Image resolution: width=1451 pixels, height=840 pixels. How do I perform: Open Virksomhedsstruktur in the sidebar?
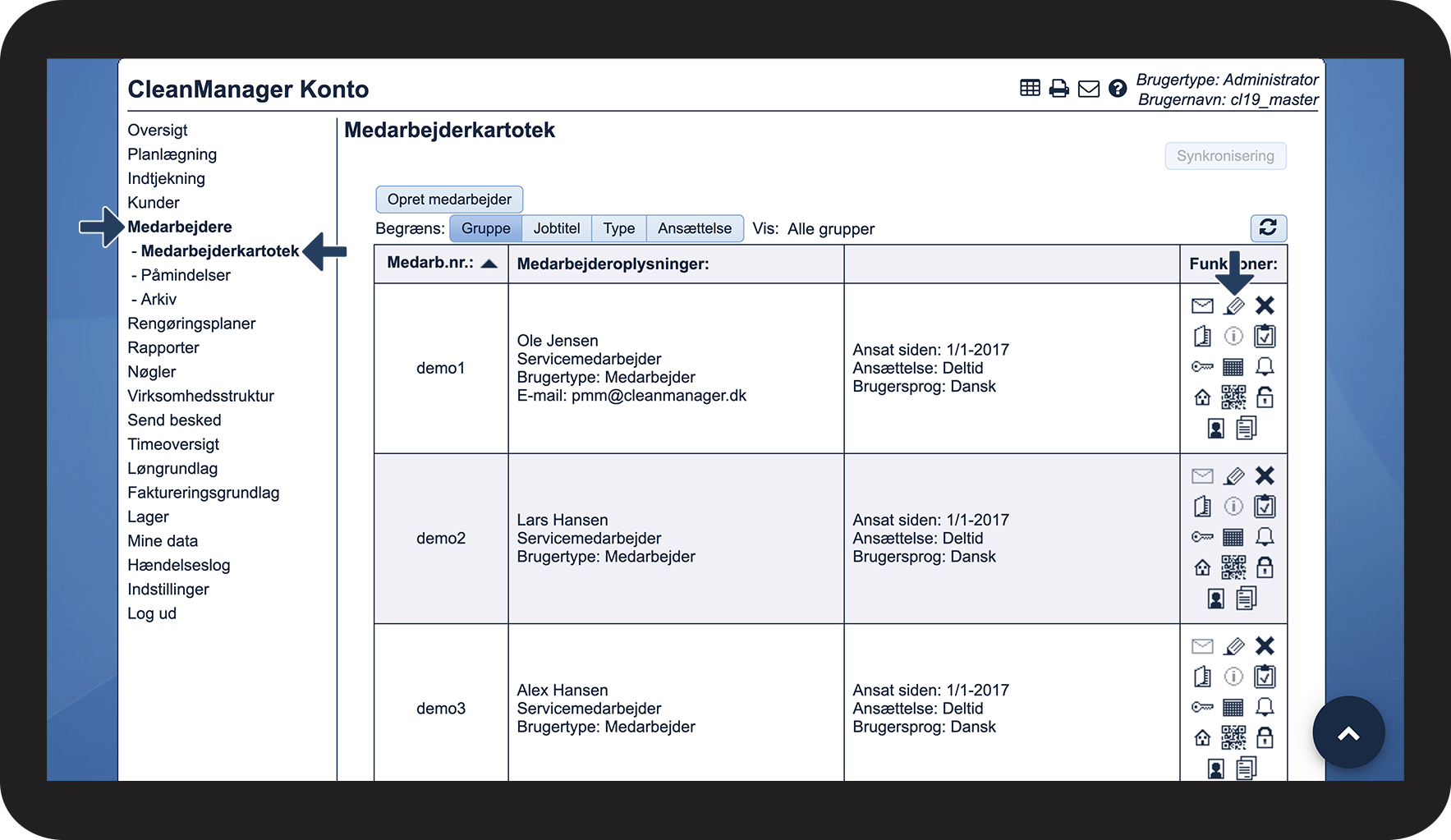[x=201, y=396]
